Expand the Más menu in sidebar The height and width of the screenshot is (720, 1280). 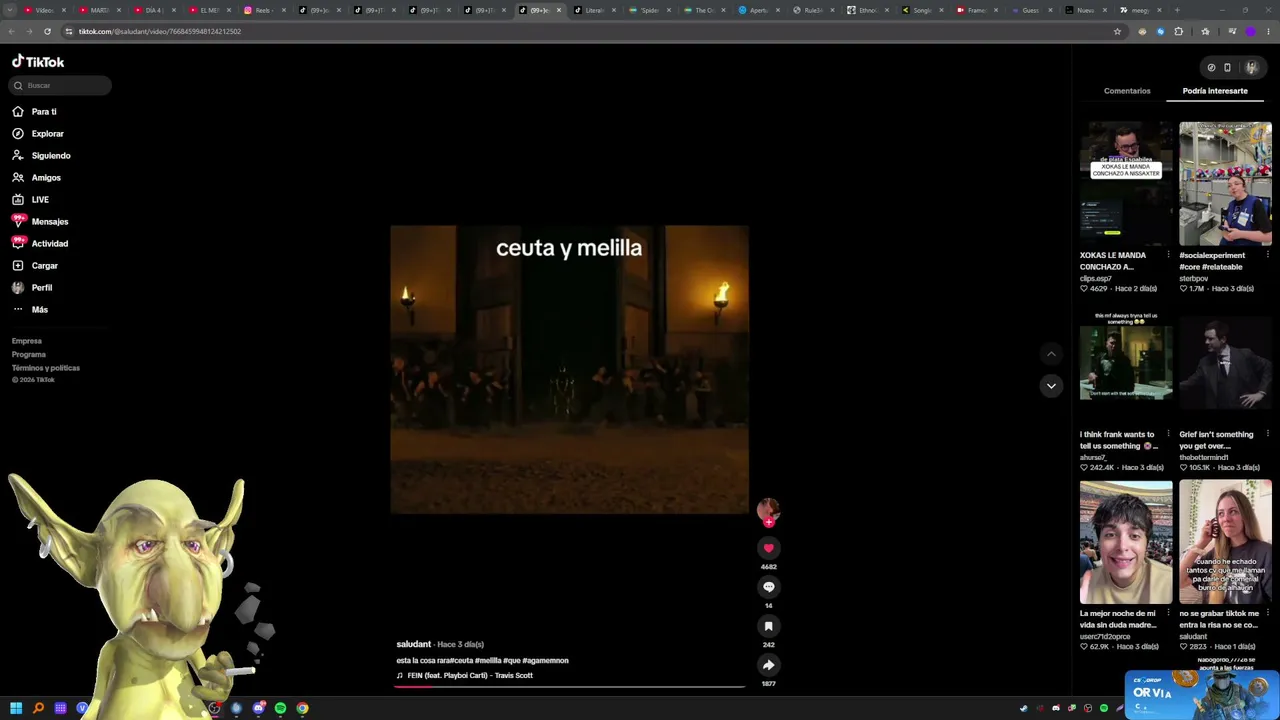[30, 310]
